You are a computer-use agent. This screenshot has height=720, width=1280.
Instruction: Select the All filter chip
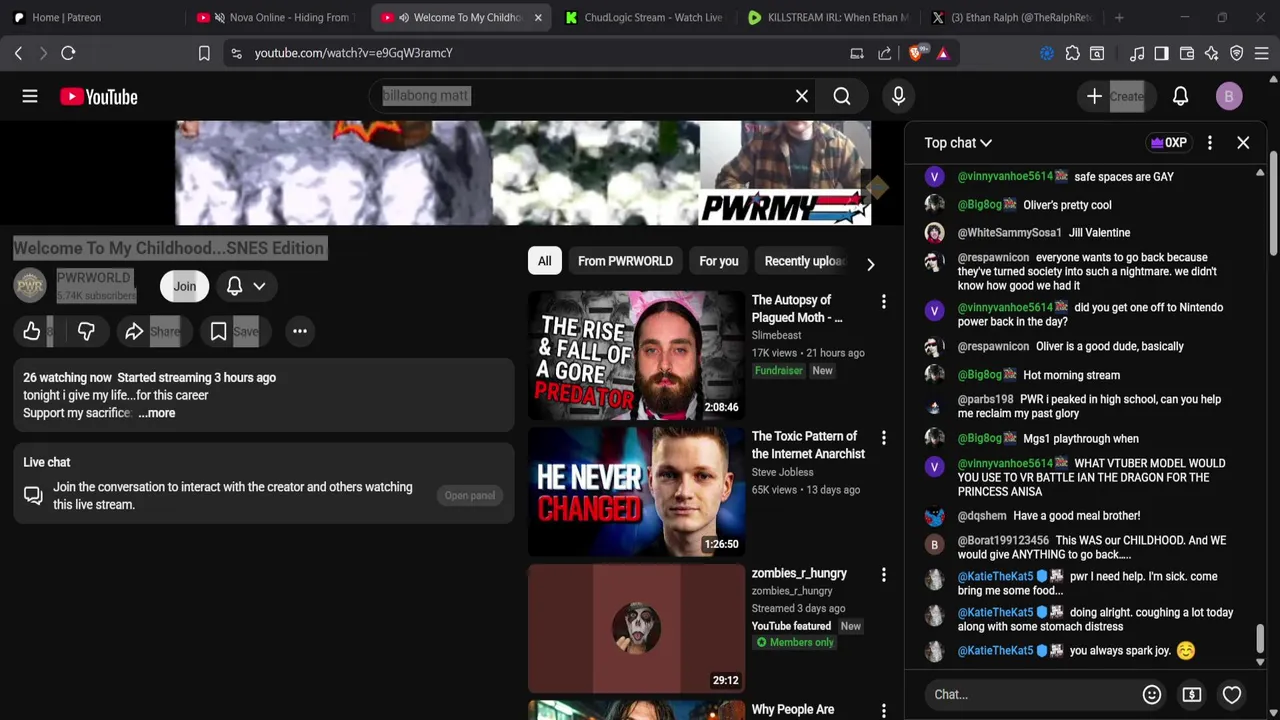(544, 261)
